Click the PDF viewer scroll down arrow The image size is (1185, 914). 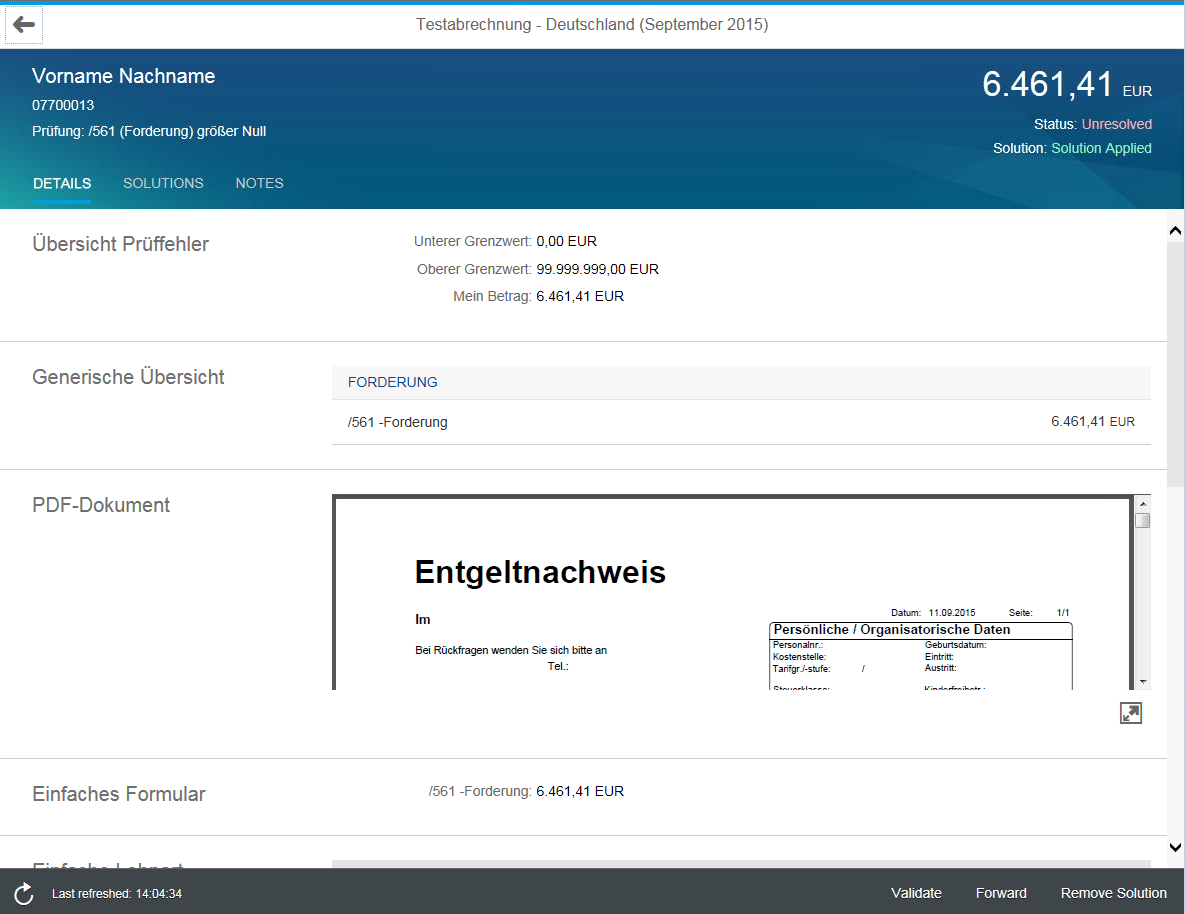tap(1143, 682)
